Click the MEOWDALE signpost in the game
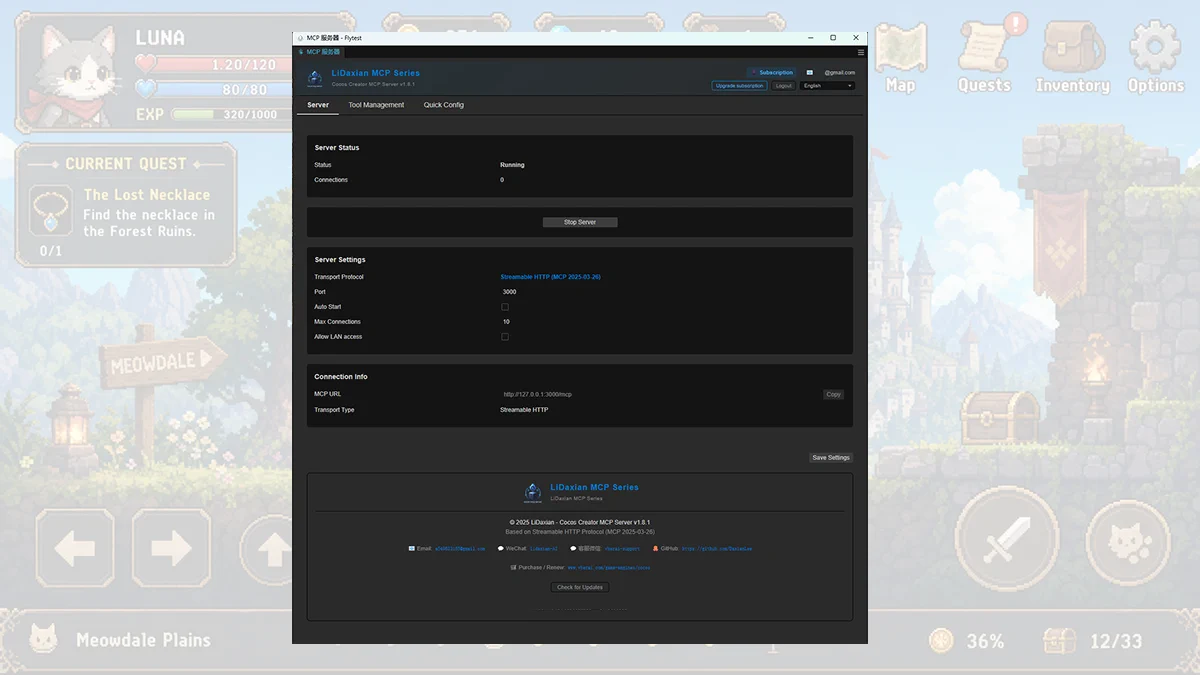This screenshot has width=1200, height=675. 165,362
